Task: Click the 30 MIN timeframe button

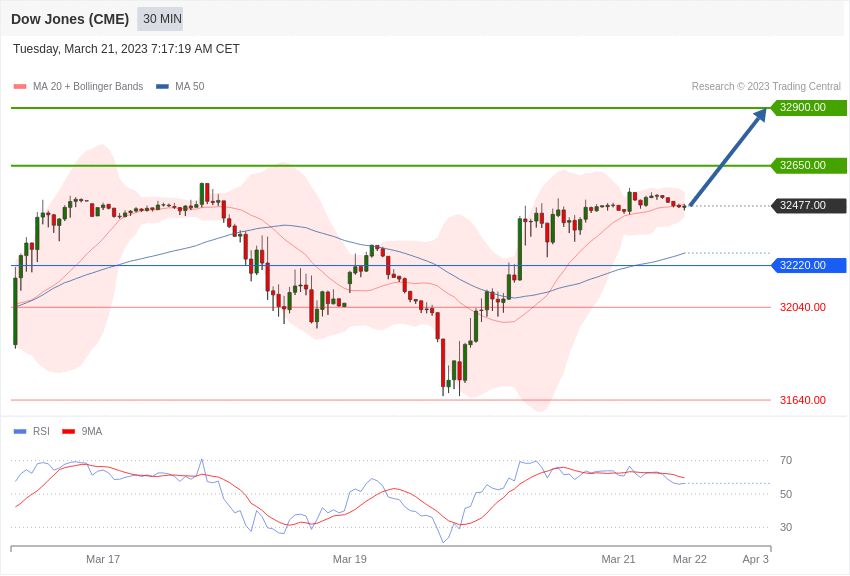Action: click(160, 19)
